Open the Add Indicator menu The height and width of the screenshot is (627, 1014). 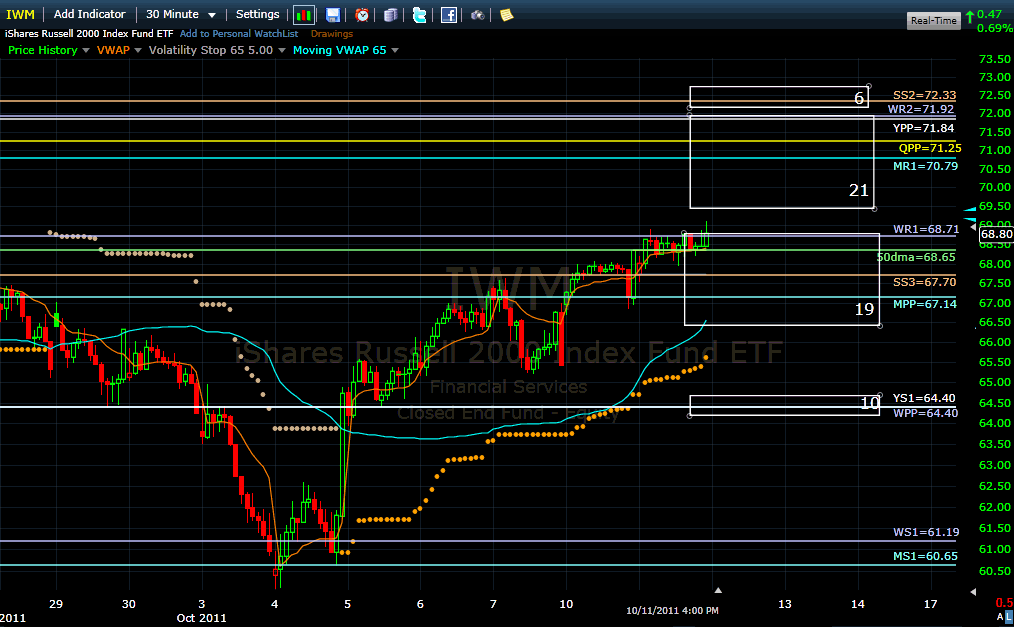pyautogui.click(x=89, y=14)
